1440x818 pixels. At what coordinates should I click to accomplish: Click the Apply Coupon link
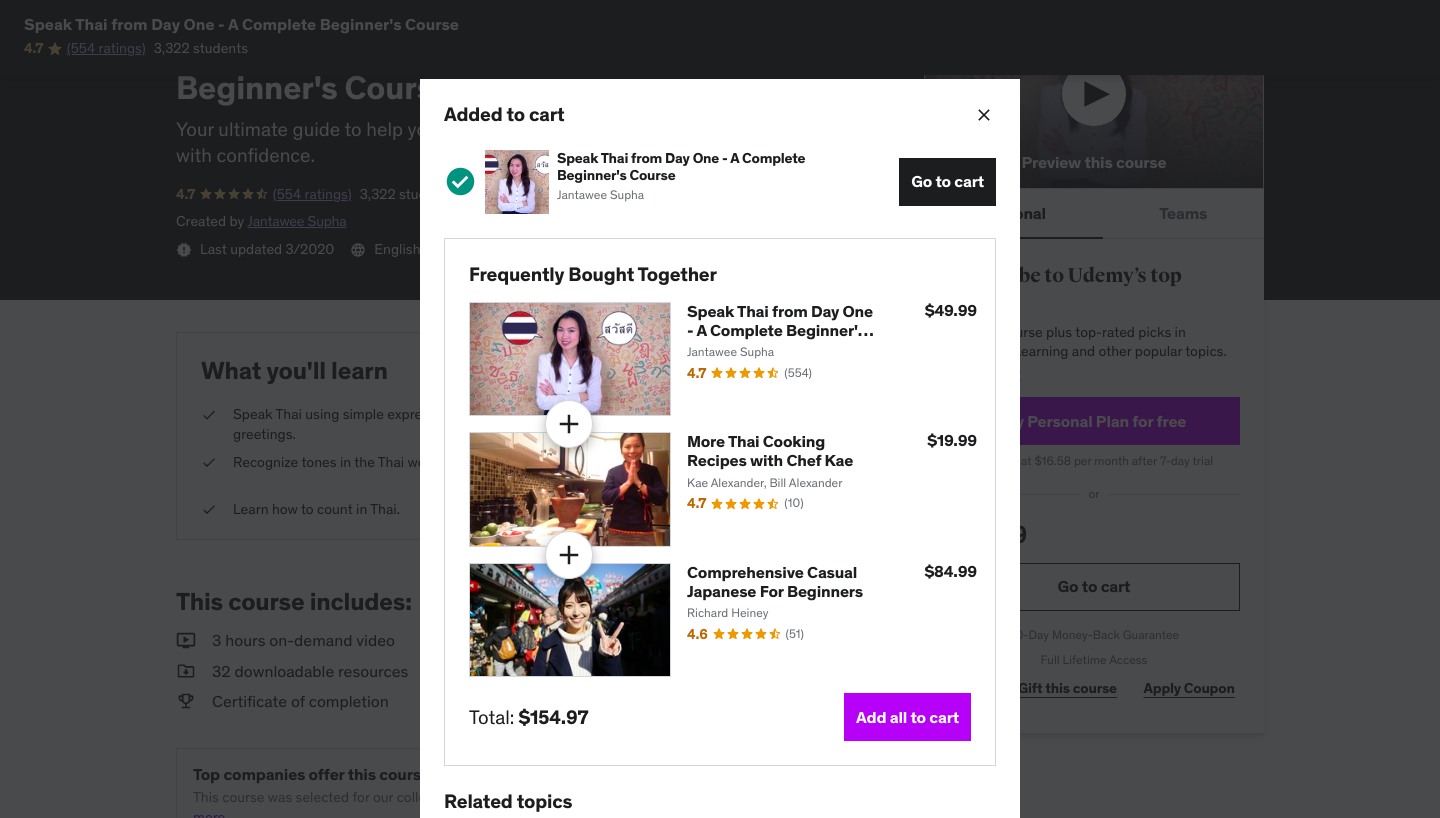point(1188,688)
